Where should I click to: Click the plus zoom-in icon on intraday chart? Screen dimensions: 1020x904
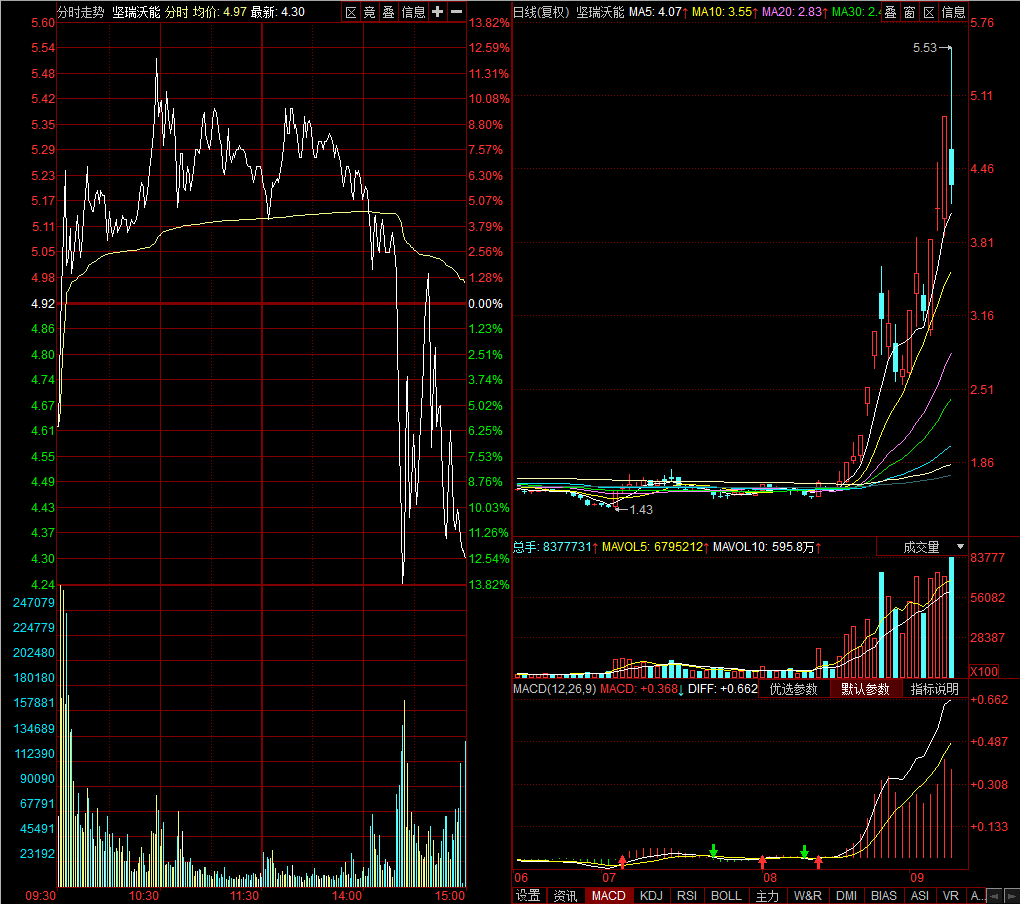(438, 12)
